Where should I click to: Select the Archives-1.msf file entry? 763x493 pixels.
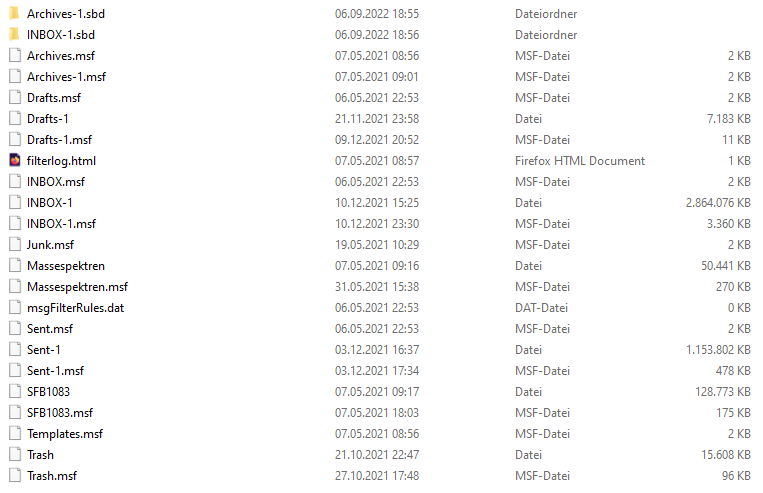click(x=67, y=77)
